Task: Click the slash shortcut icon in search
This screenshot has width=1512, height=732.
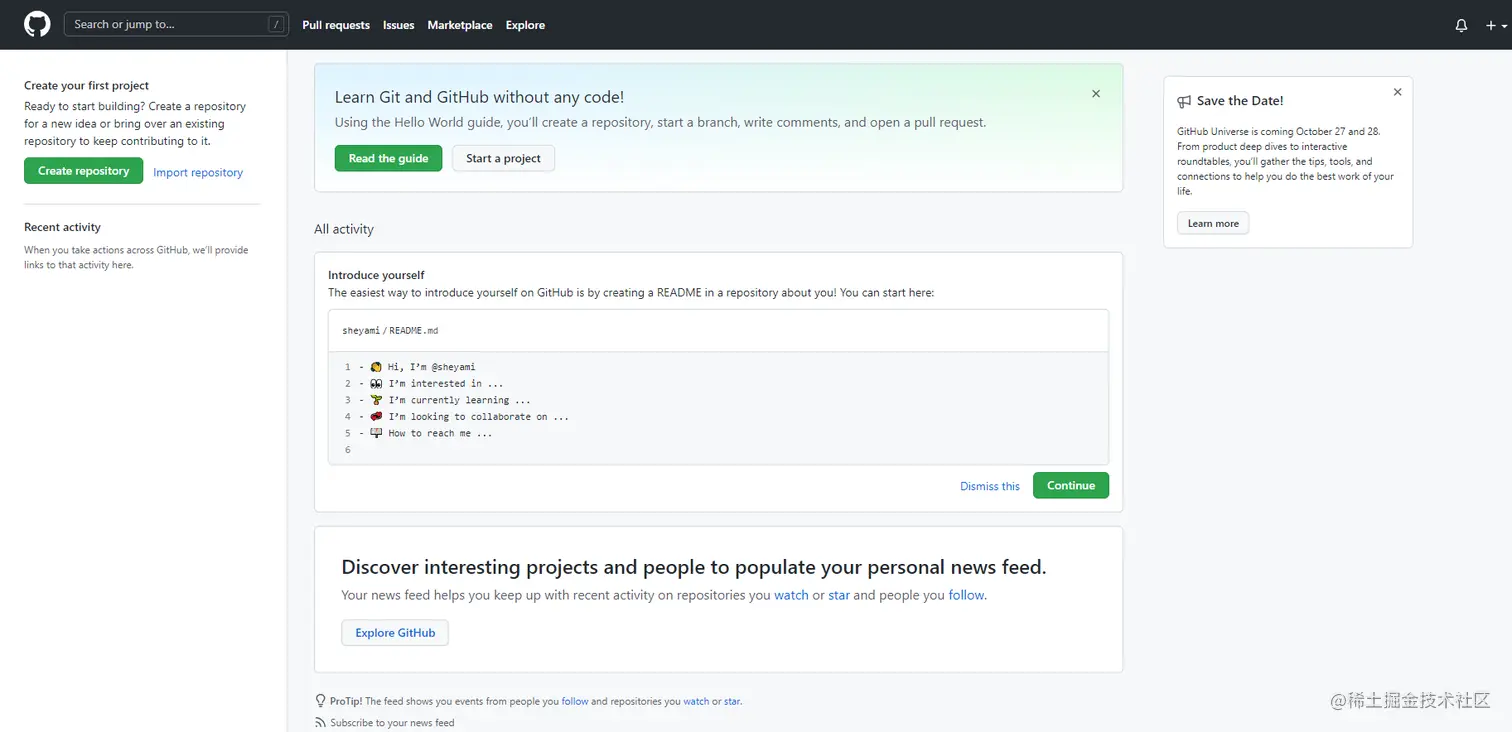Action: point(276,25)
